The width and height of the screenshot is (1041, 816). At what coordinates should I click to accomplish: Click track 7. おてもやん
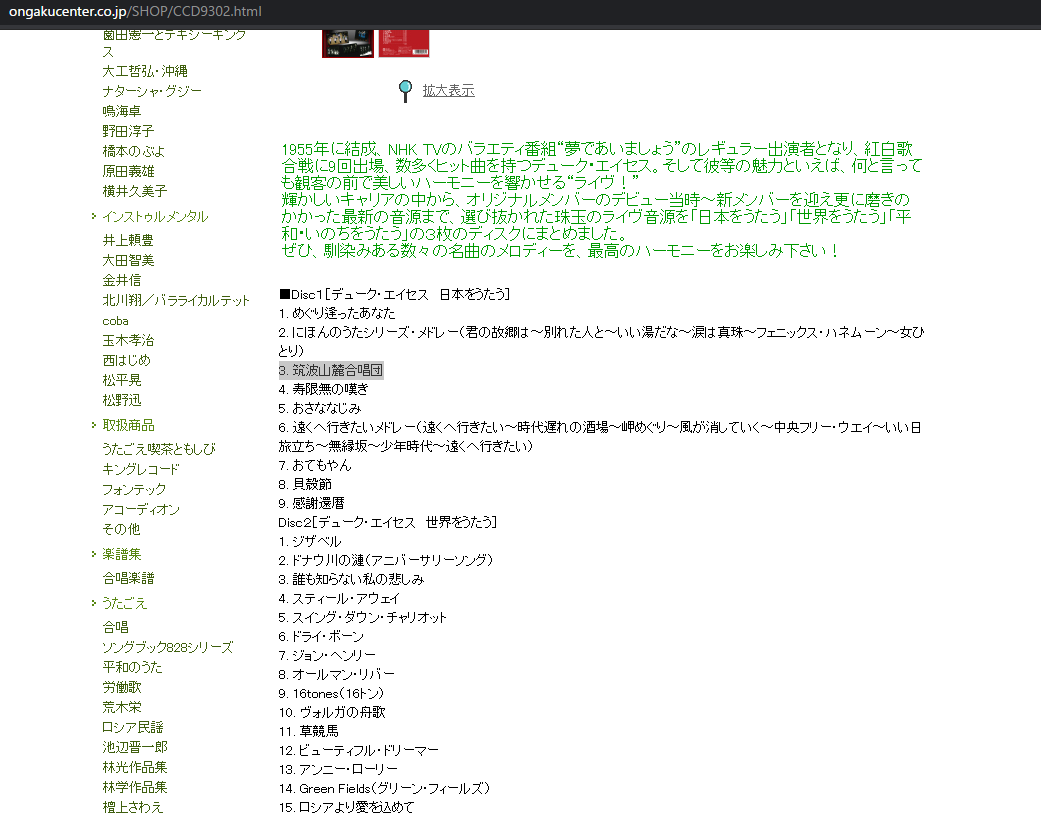(x=315, y=465)
